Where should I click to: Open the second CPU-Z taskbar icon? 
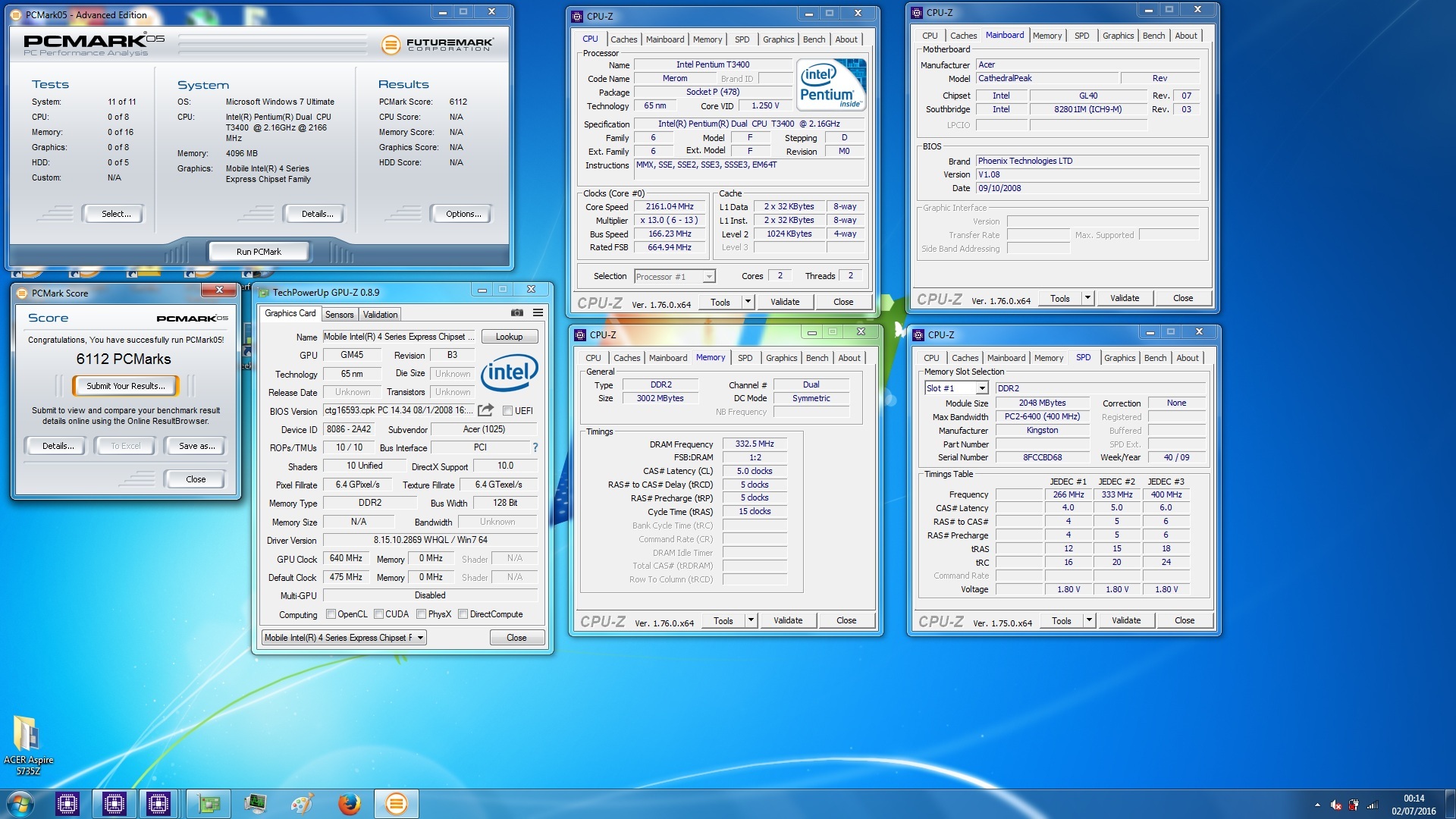point(115,804)
